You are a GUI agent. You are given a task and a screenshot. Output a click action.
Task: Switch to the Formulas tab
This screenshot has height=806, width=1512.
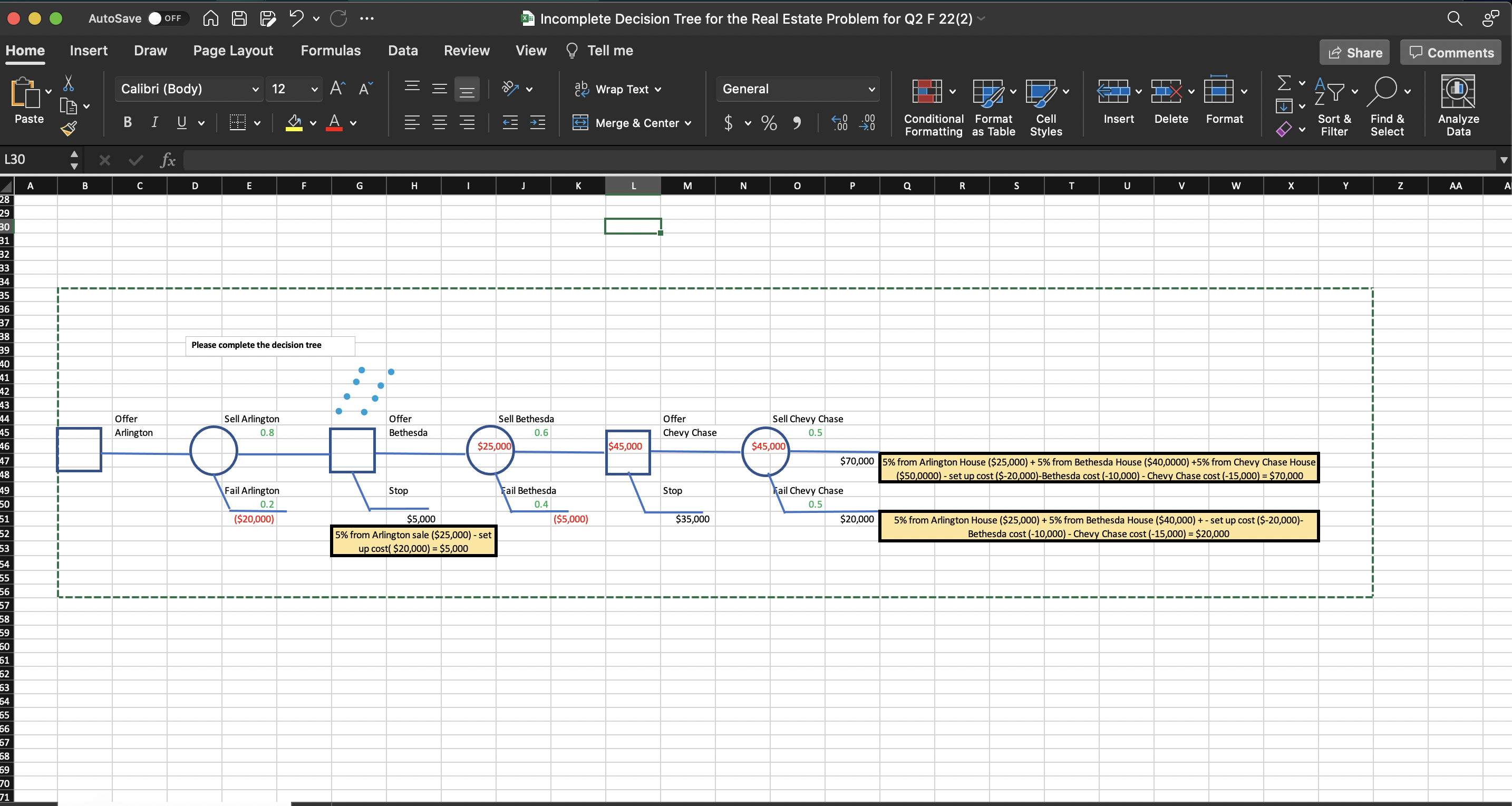[331, 51]
